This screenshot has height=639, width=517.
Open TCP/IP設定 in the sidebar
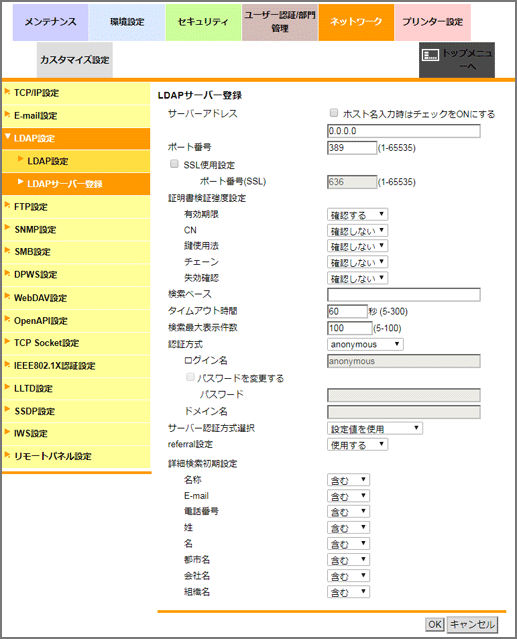76,93
